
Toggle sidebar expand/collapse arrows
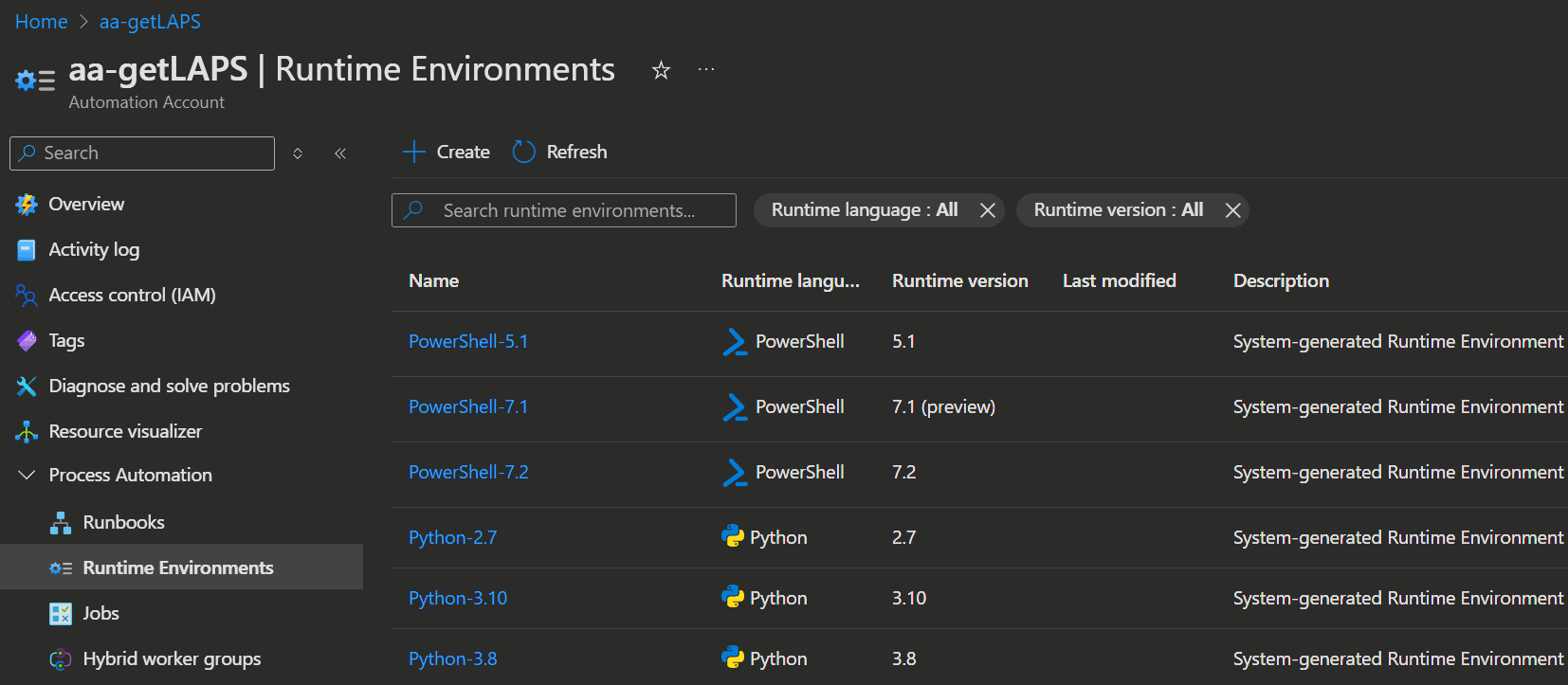298,153
